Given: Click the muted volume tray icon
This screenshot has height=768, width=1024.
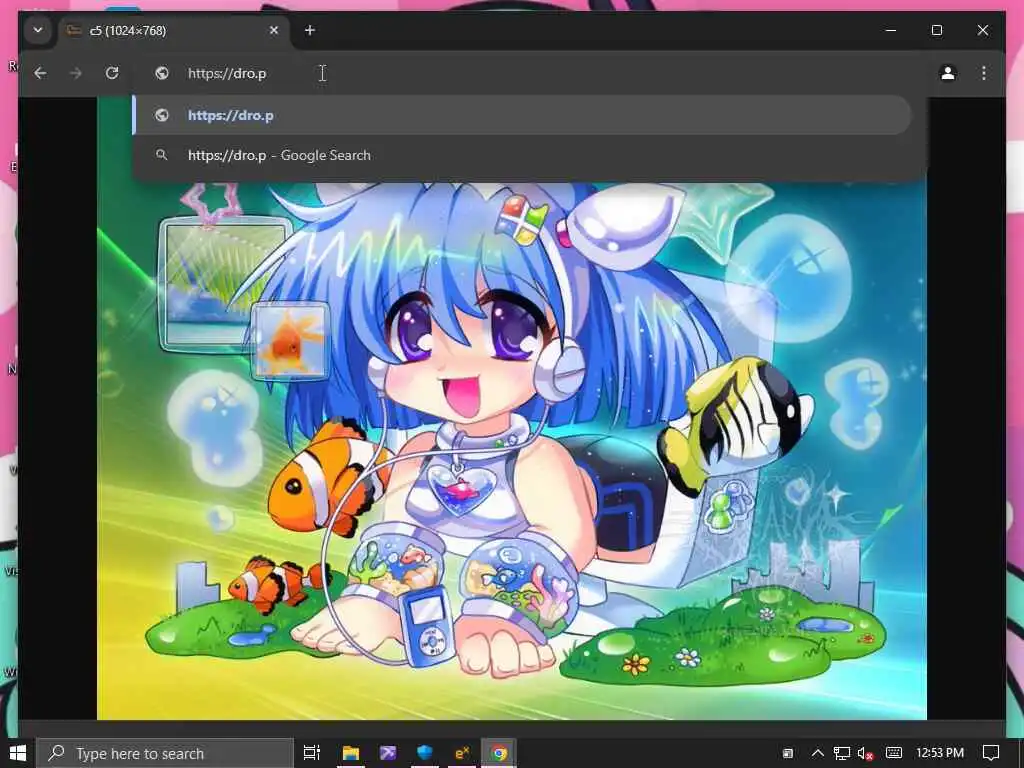Looking at the screenshot, I should 866,754.
